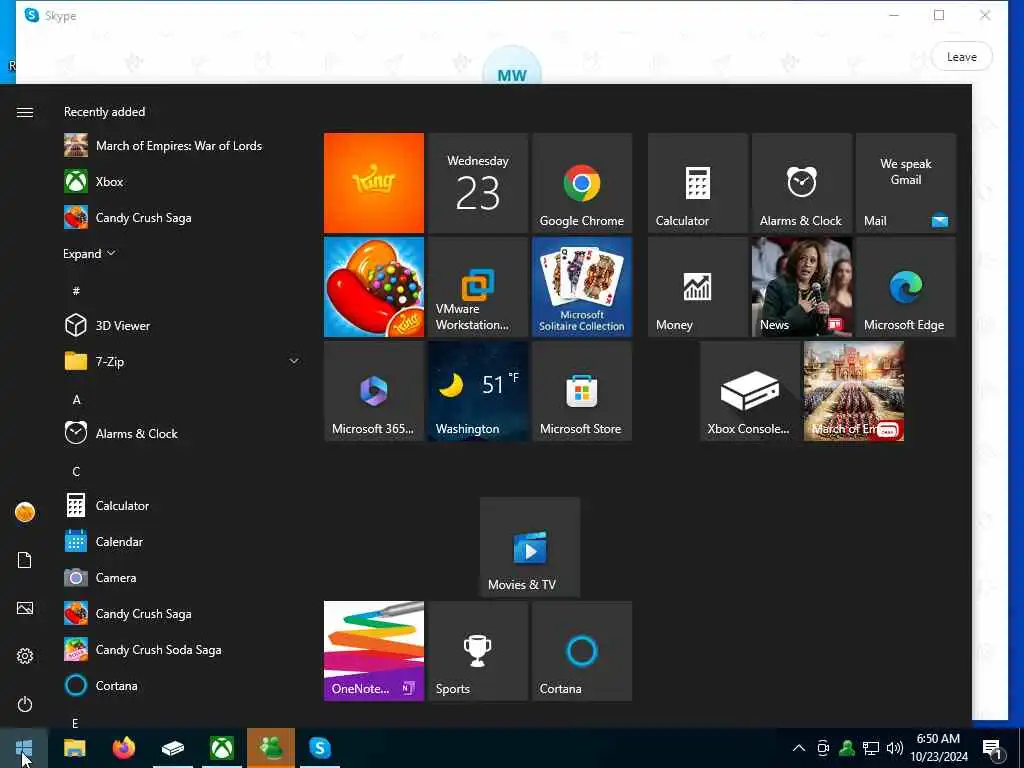Launch Google Chrome from tile
Screen dimensions: 1024x768
click(x=581, y=183)
